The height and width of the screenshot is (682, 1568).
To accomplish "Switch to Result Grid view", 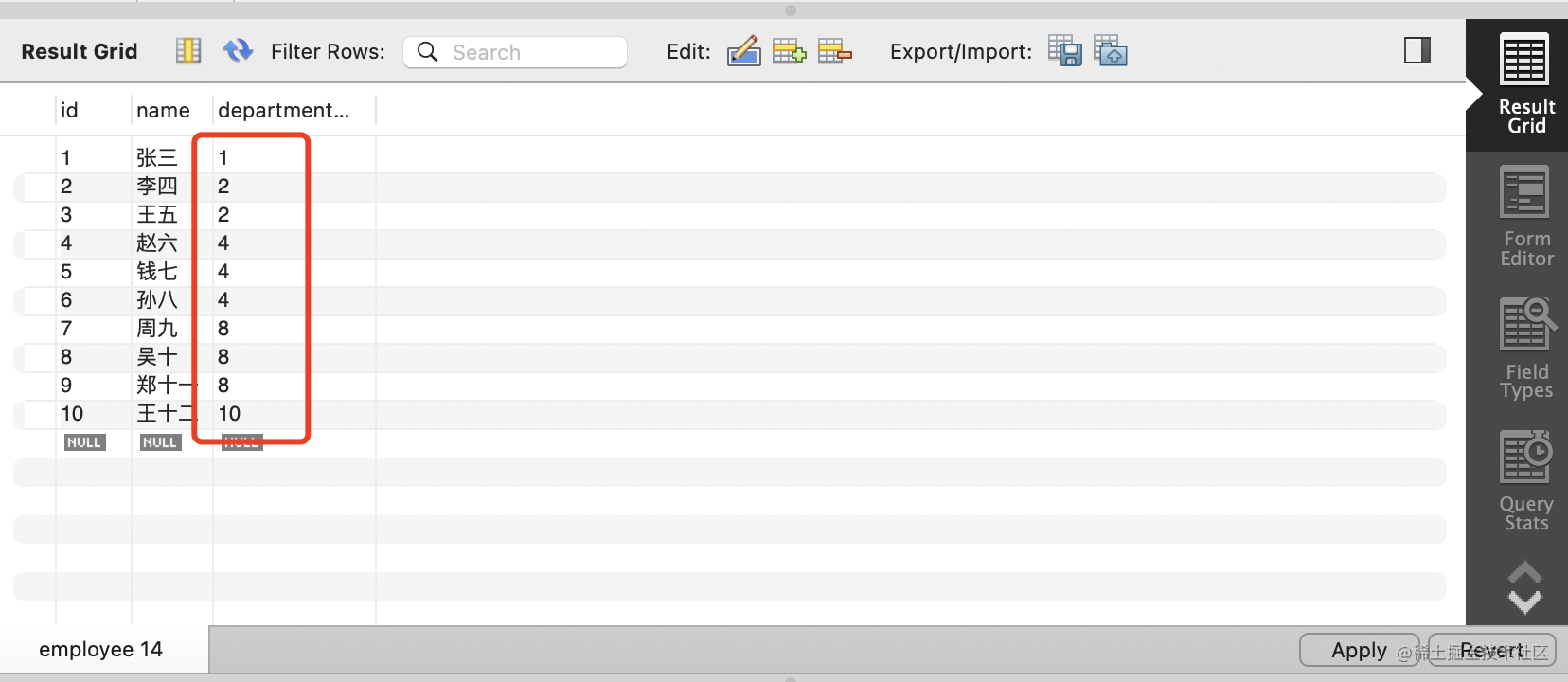I will point(1525,85).
